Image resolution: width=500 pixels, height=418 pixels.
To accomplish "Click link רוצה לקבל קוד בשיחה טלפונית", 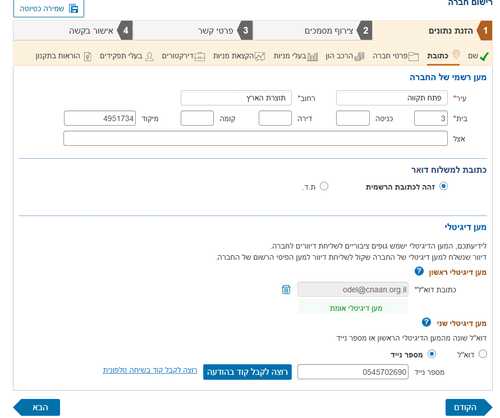I will (x=150, y=370).
